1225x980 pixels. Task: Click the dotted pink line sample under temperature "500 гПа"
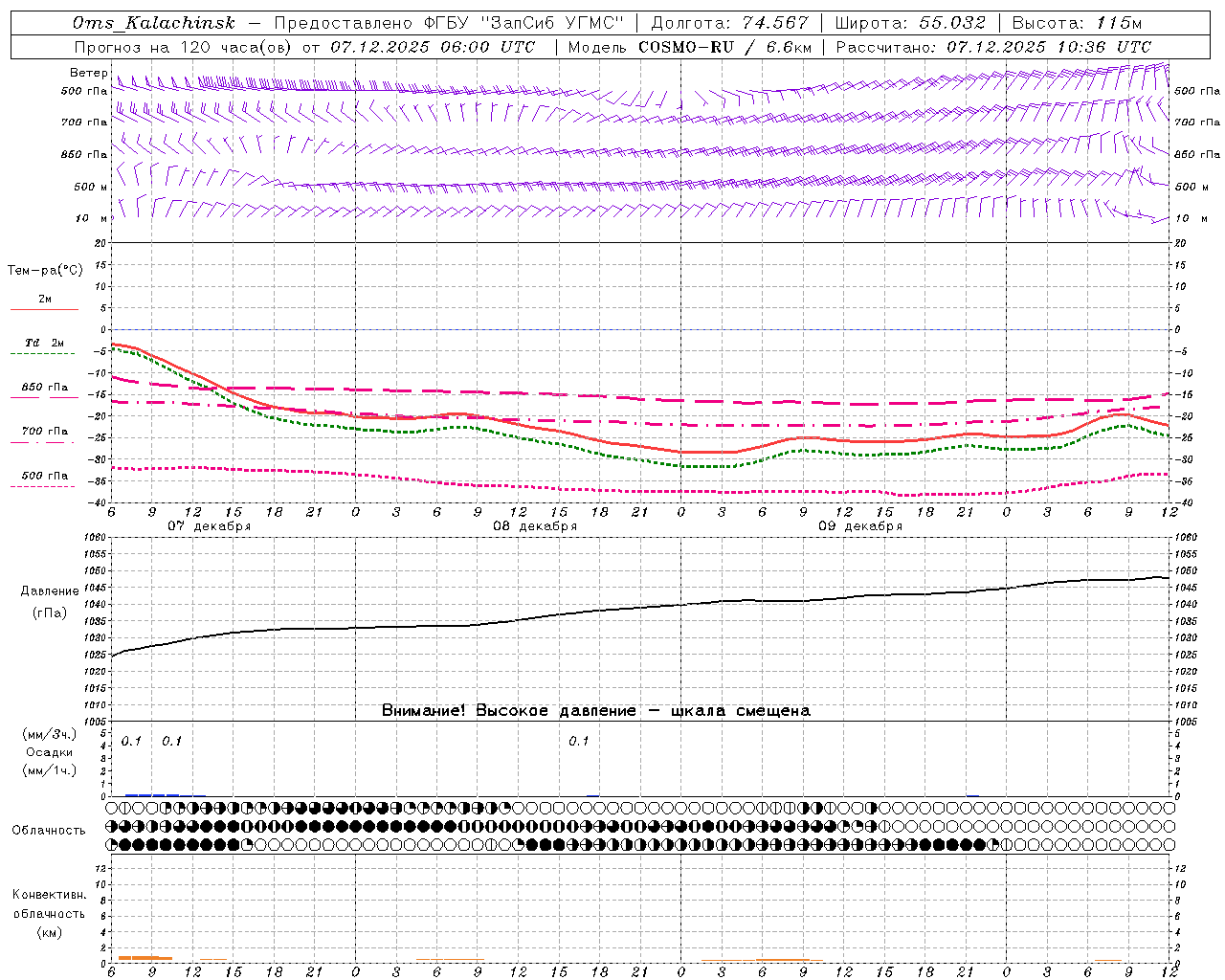click(43, 487)
